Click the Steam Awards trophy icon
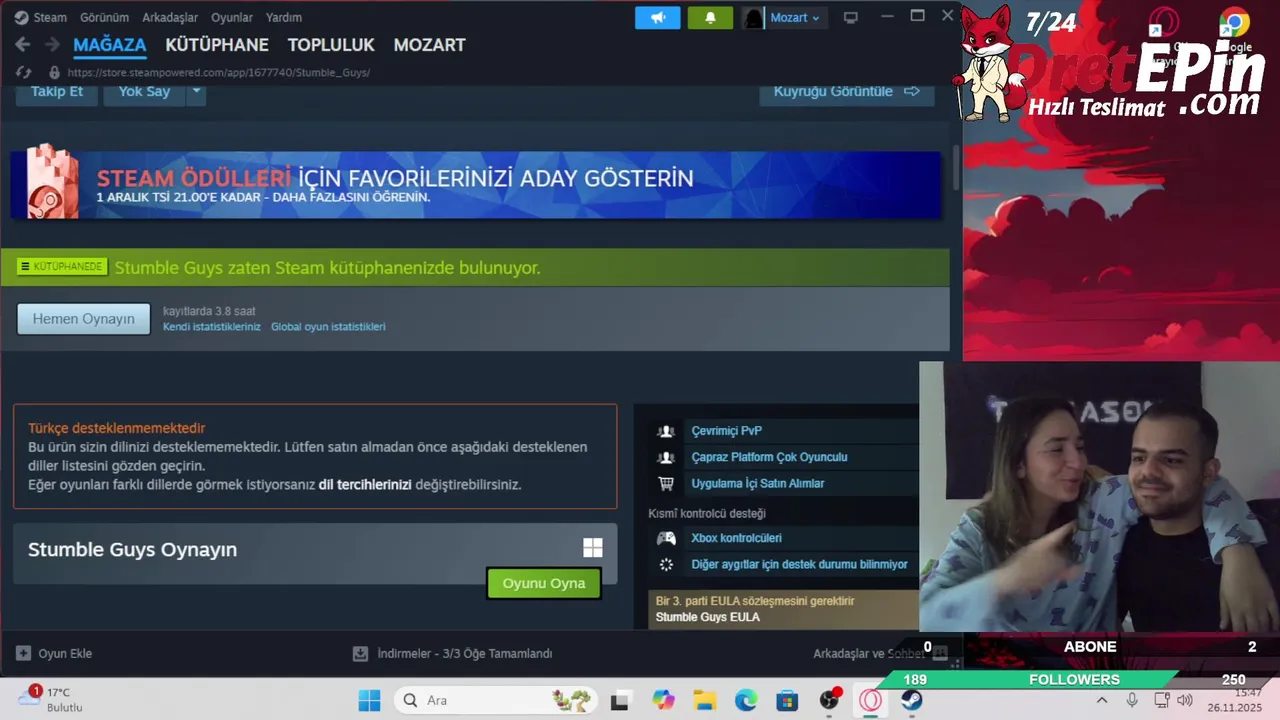The width and height of the screenshot is (1280, 720). pyautogui.click(x=52, y=182)
